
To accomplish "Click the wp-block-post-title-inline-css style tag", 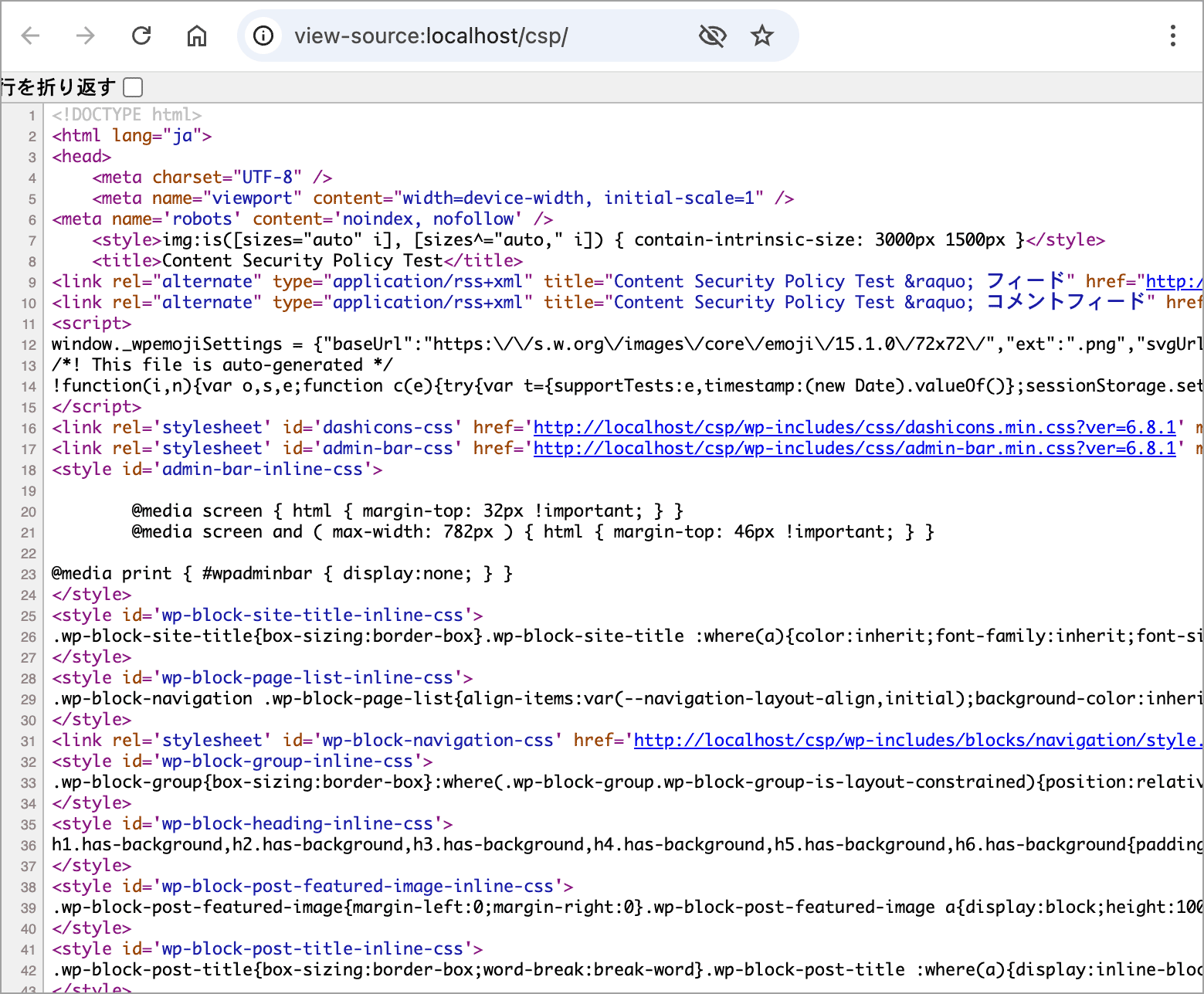I will tap(267, 949).
